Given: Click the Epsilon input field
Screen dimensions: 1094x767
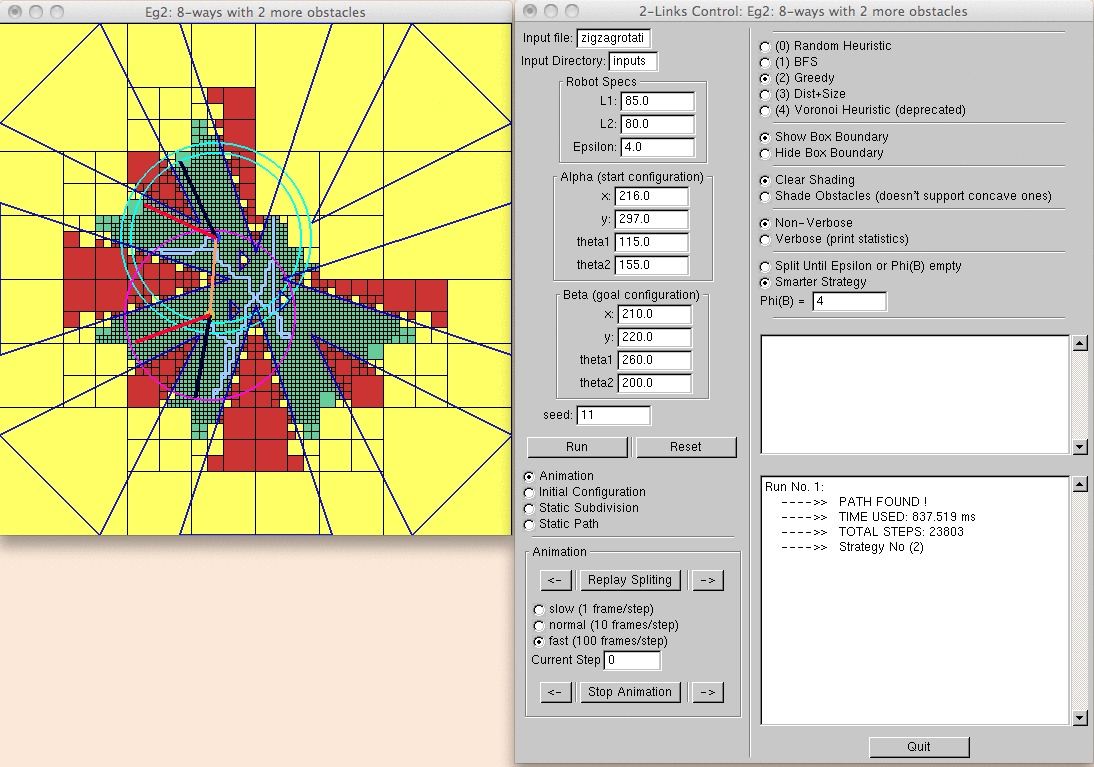Looking at the screenshot, I should tap(657, 148).
